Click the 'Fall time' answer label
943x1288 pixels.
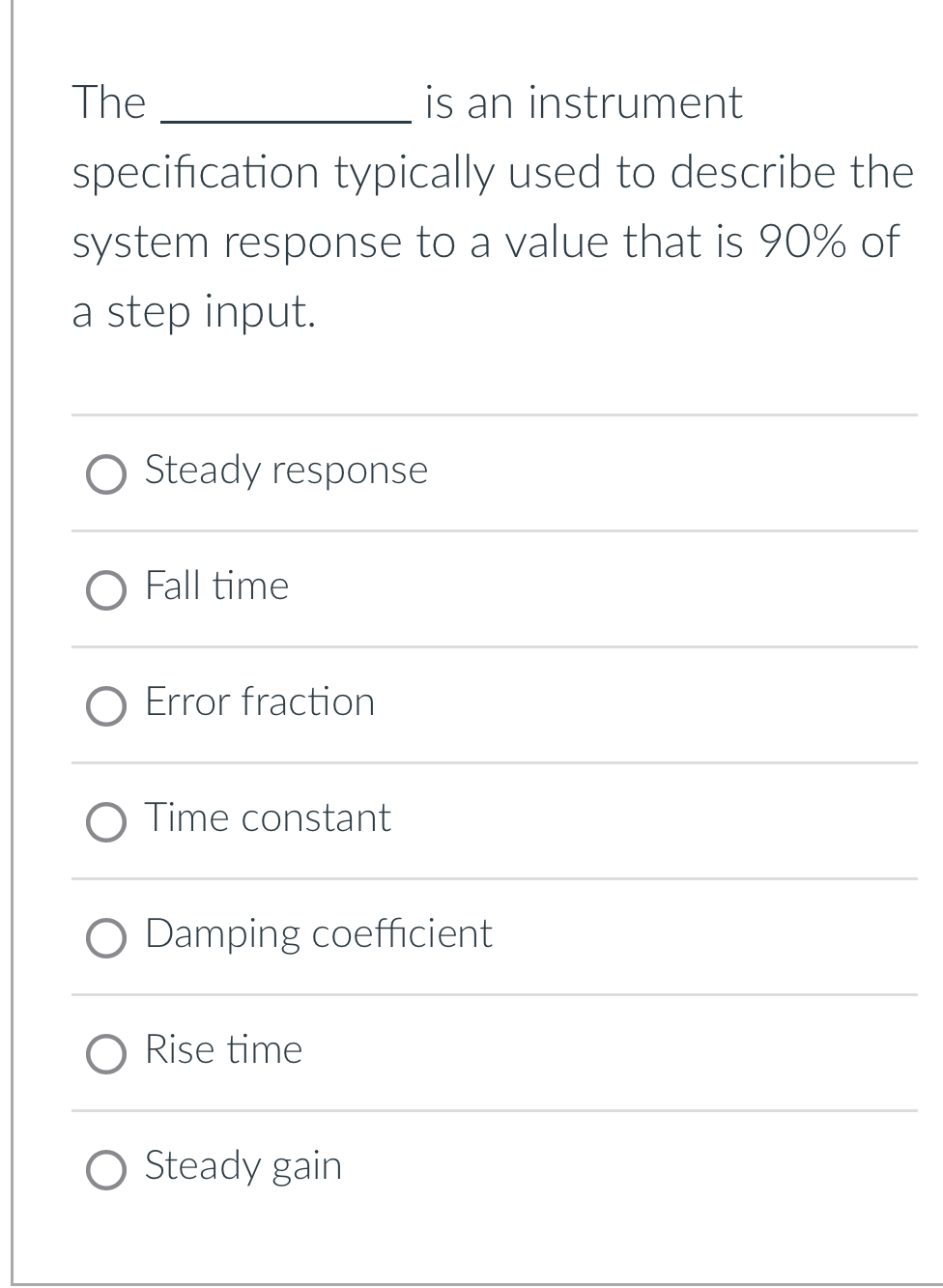click(216, 587)
